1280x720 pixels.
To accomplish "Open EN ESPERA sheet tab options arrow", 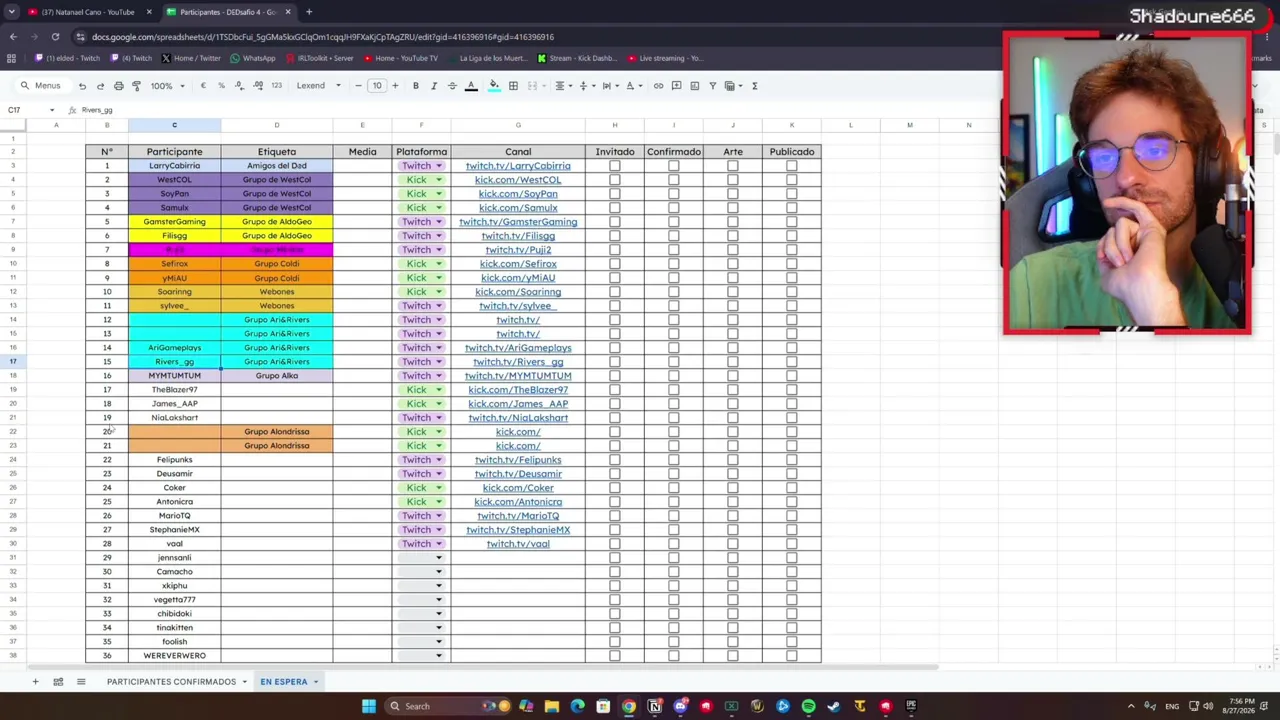I will pos(316,682).
